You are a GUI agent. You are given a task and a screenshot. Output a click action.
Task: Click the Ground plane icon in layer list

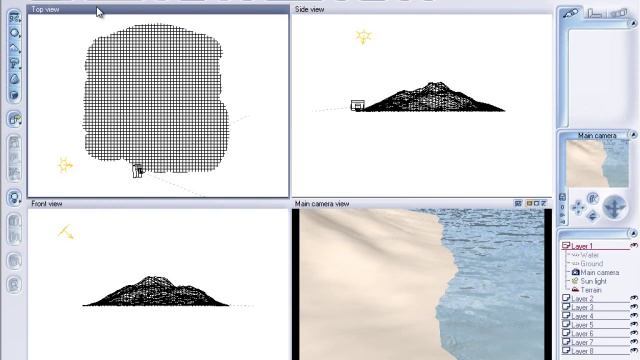(576, 264)
